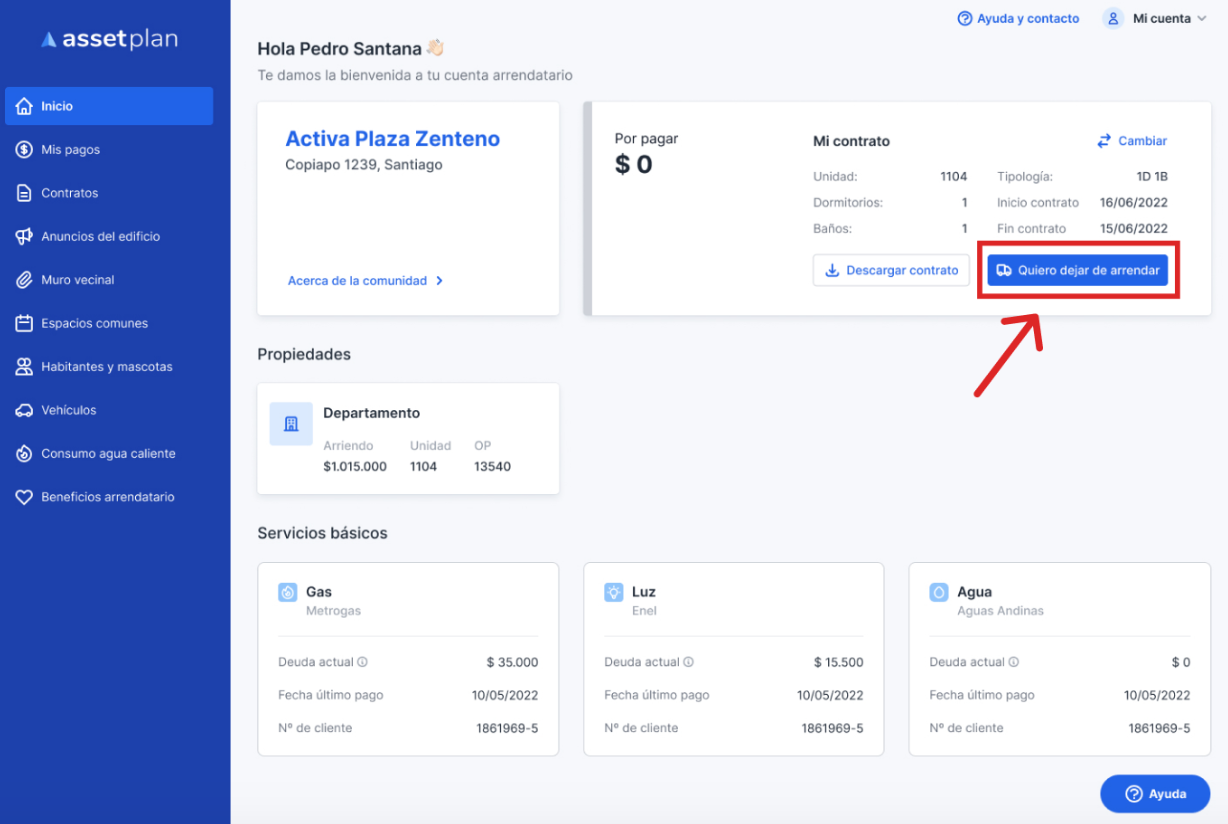Open Habitantes y mascotas in the sidebar
The height and width of the screenshot is (824, 1228).
(109, 367)
